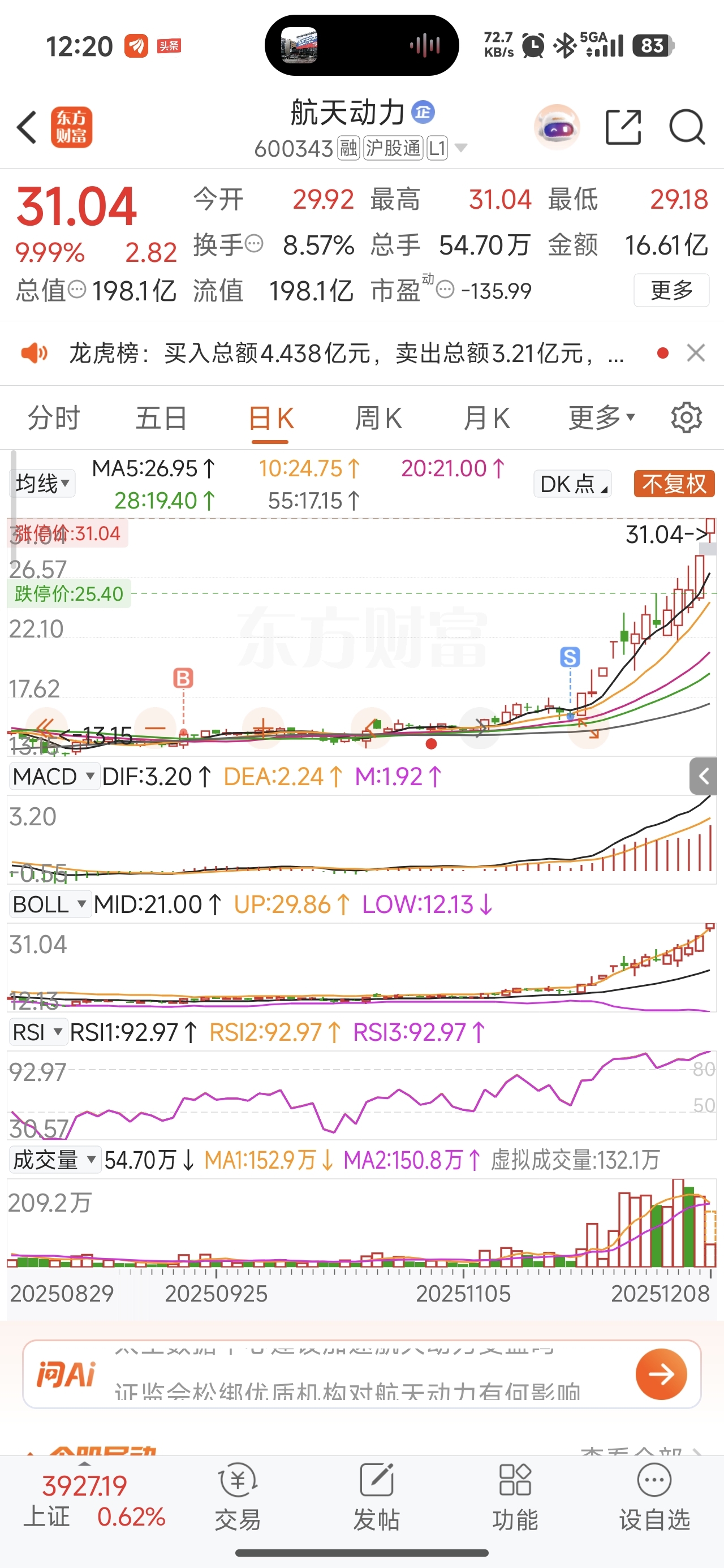Switch to 月K tab

point(486,418)
